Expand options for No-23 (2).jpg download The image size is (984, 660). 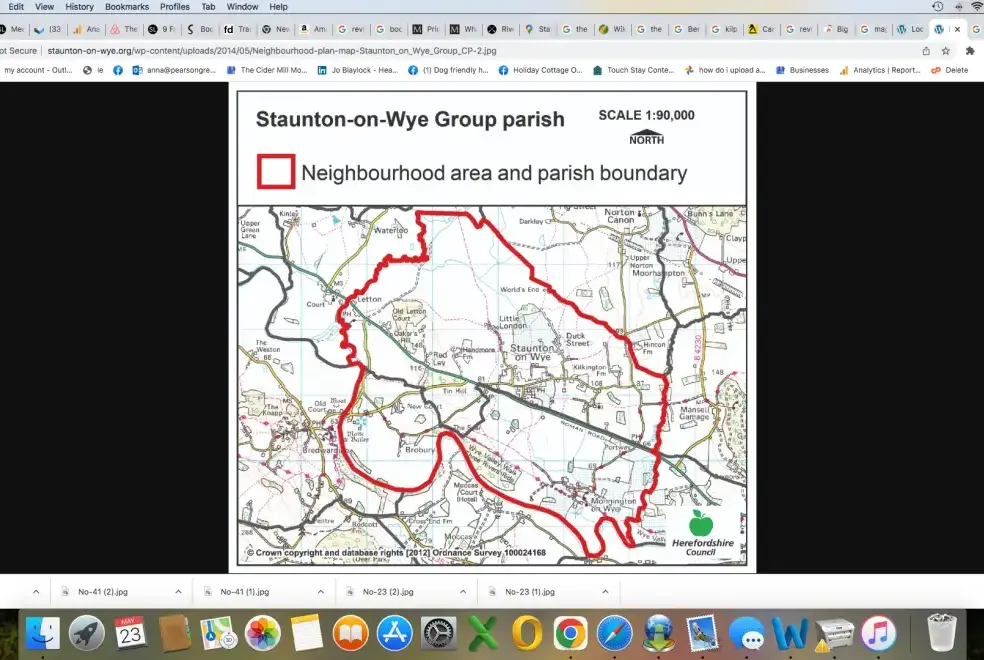(x=464, y=591)
